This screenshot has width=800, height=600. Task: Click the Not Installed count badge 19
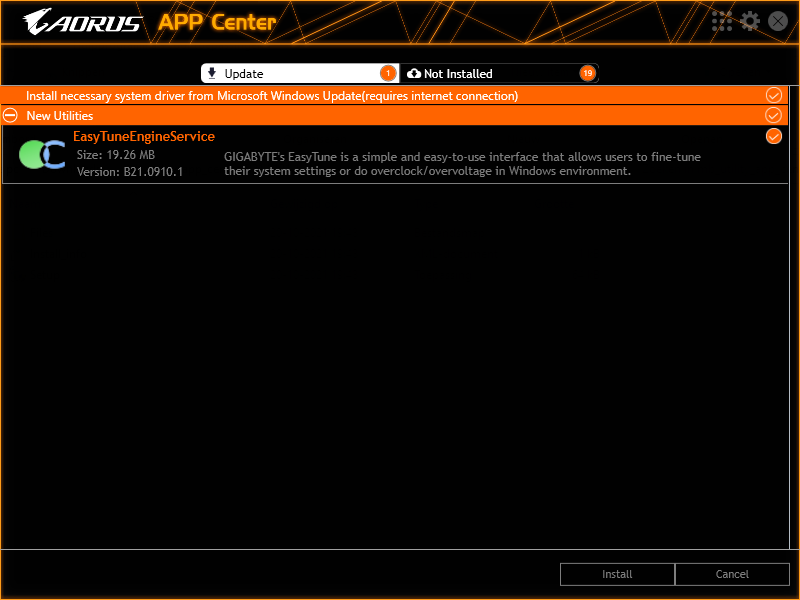(587, 73)
